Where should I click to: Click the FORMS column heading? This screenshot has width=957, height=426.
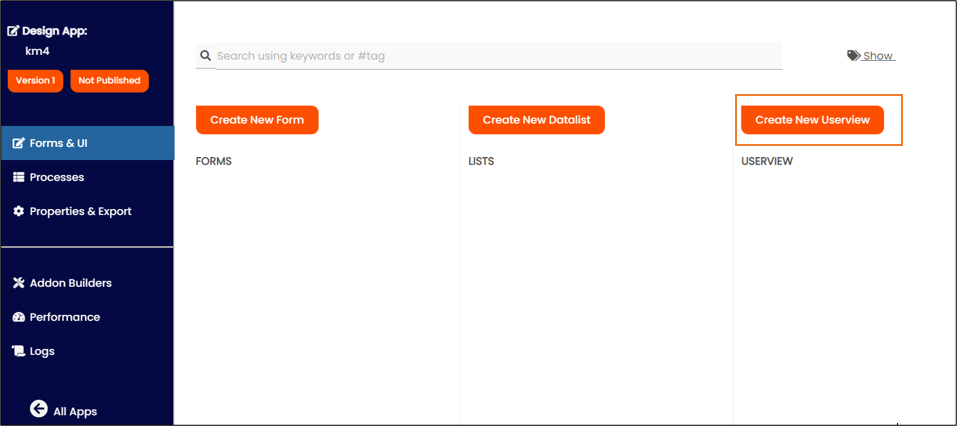pos(214,162)
